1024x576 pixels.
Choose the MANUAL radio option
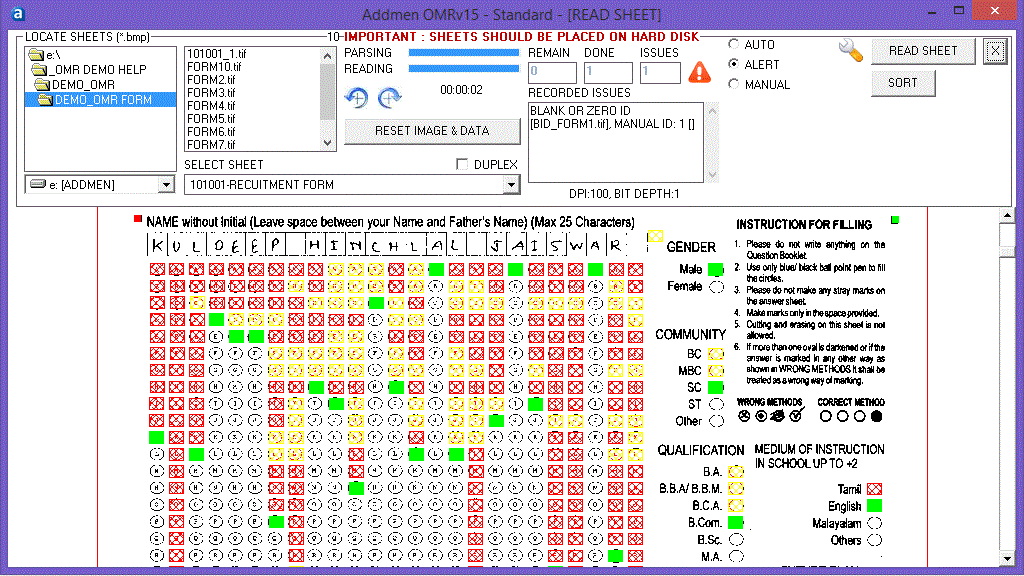tap(735, 85)
